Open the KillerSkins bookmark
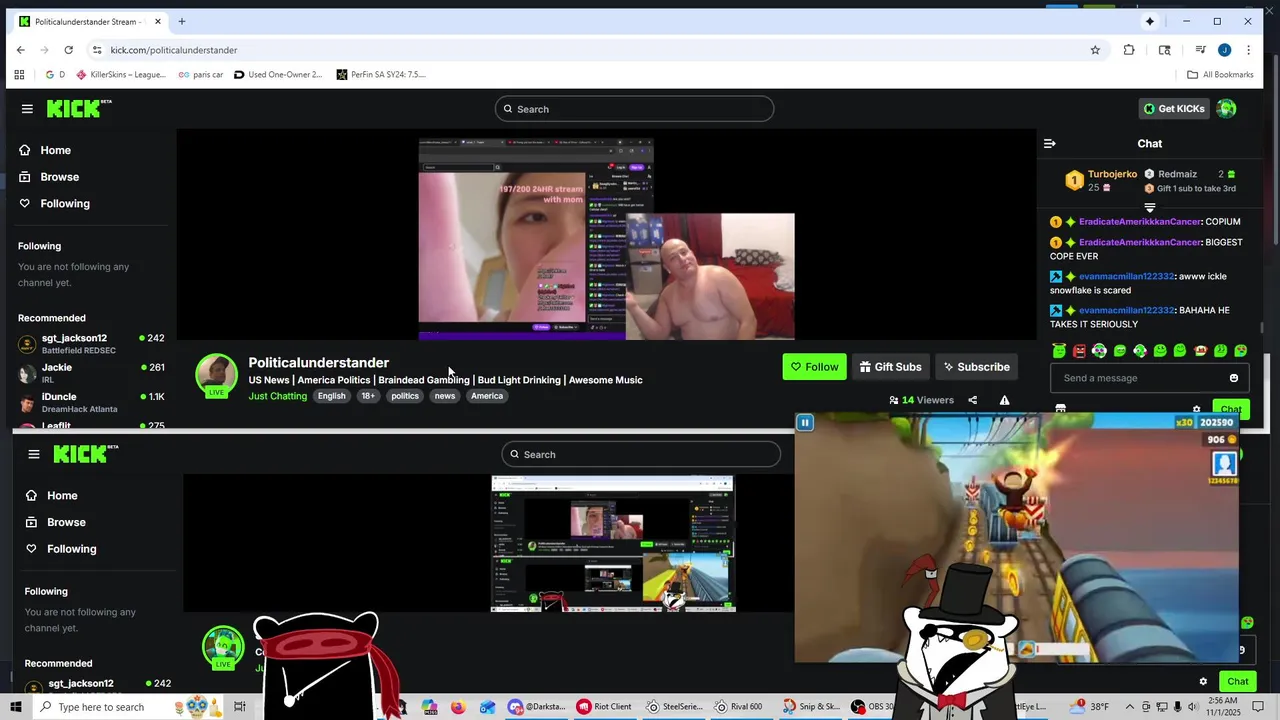This screenshot has width=1280, height=720. click(x=121, y=74)
